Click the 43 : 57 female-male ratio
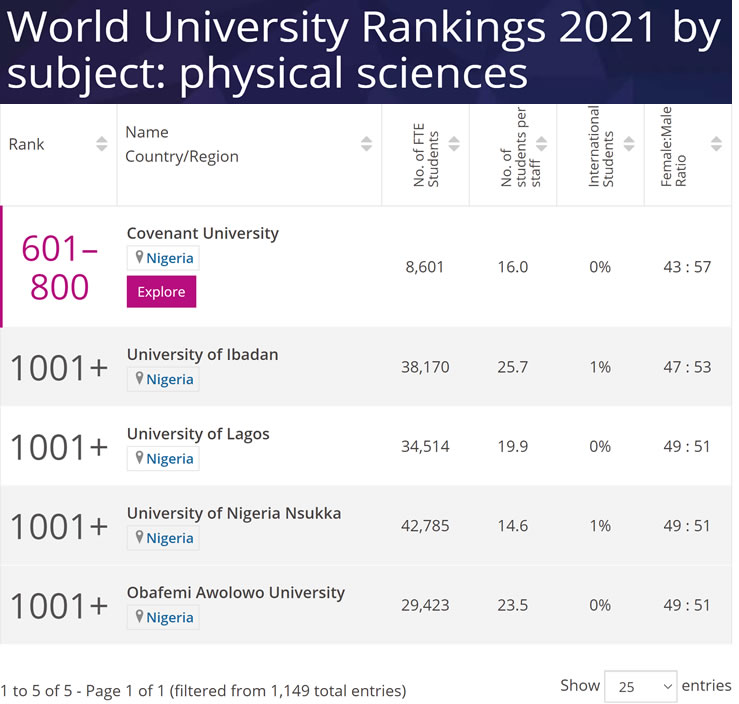The width and height of the screenshot is (739, 704). [687, 267]
